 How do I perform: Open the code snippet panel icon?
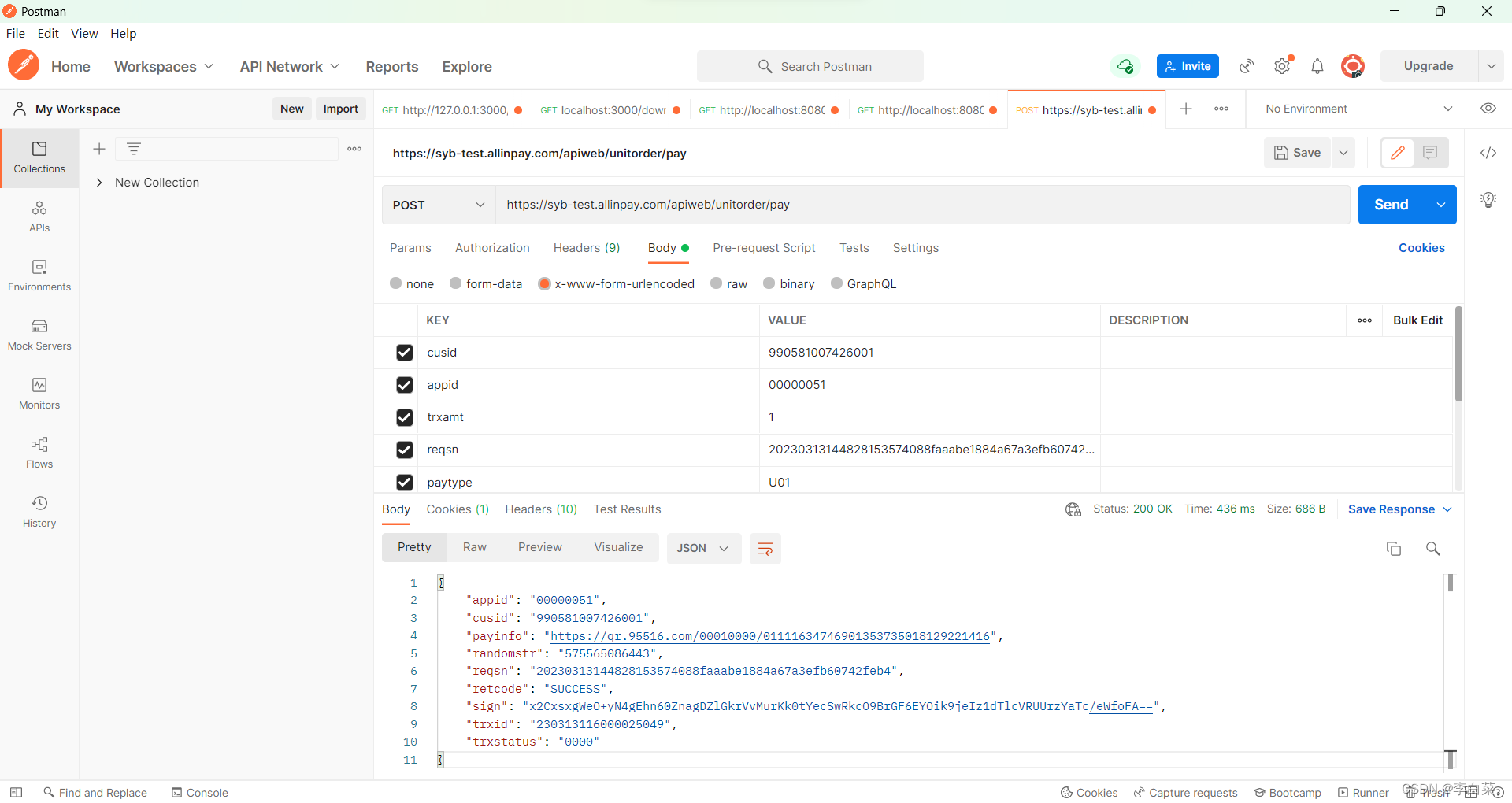click(1488, 153)
